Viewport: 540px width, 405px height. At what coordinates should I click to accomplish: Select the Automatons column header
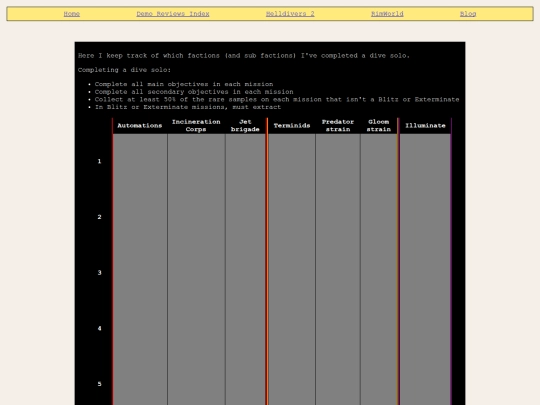(140, 126)
